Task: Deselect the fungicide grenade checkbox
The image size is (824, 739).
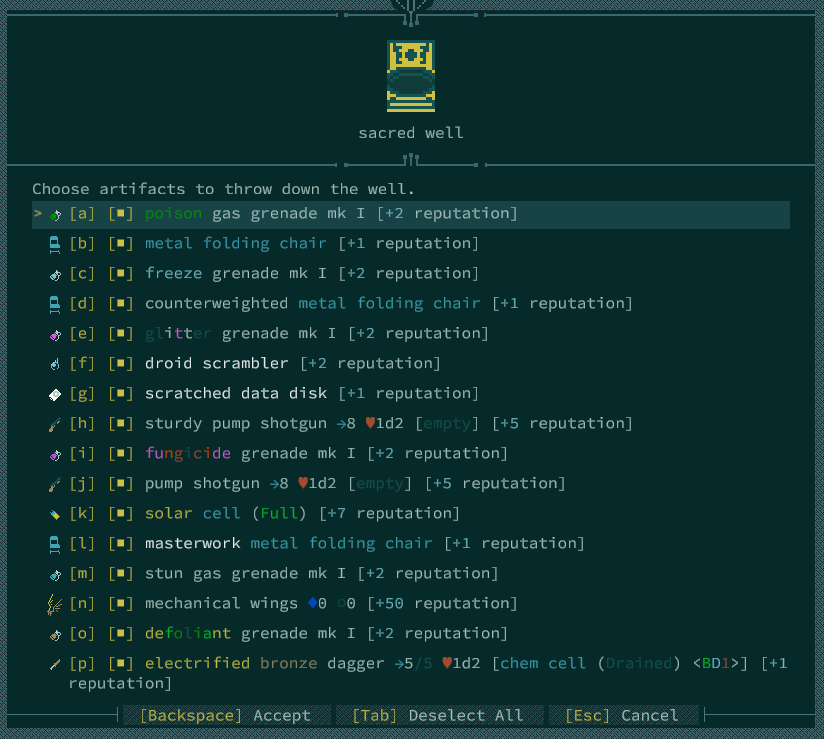Action: [120, 454]
